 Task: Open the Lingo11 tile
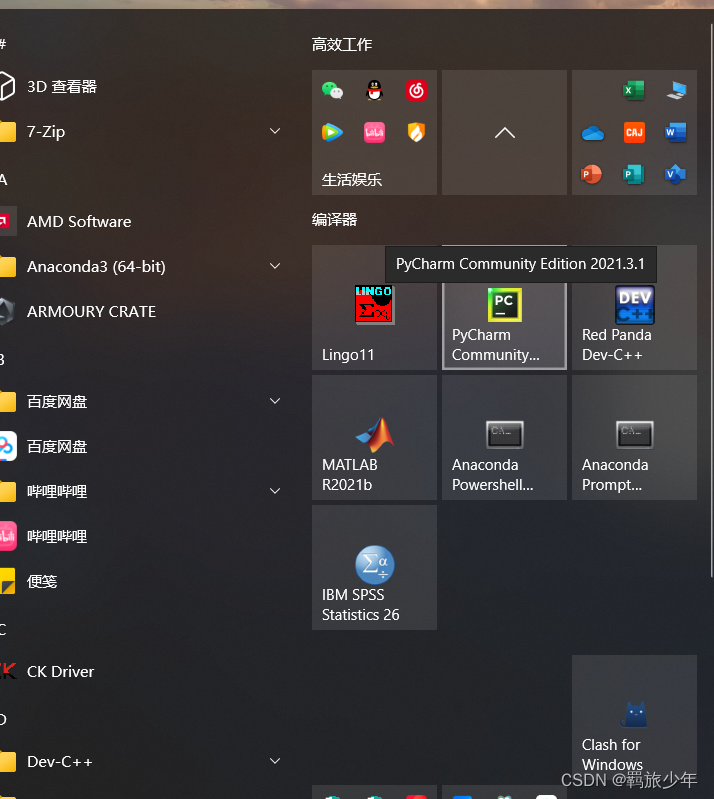pos(375,307)
